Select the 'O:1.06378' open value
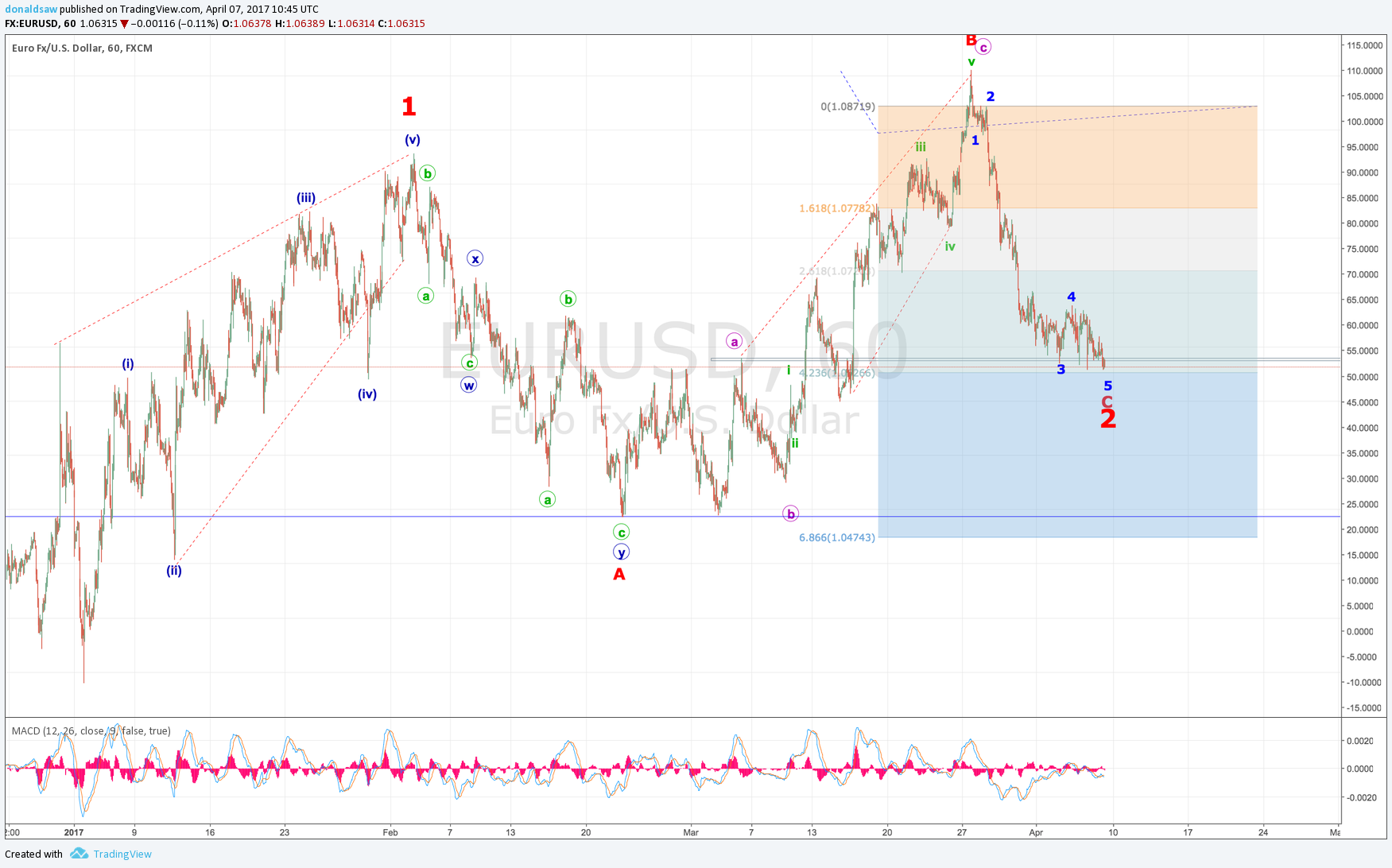Screen dimensions: 1392x868 tap(246, 23)
